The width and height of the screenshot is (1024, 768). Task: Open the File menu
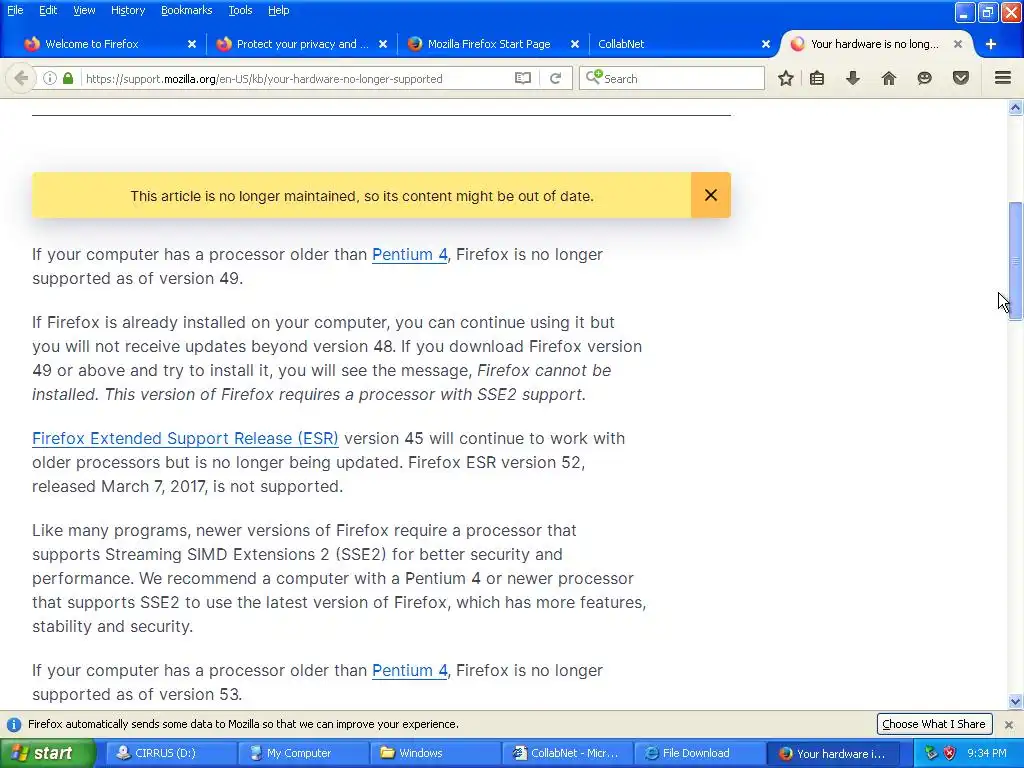click(x=15, y=10)
